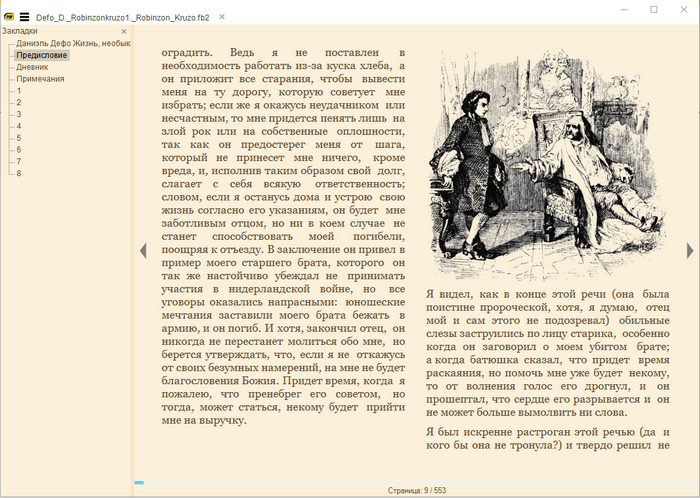Maximize the reader window

654,9
